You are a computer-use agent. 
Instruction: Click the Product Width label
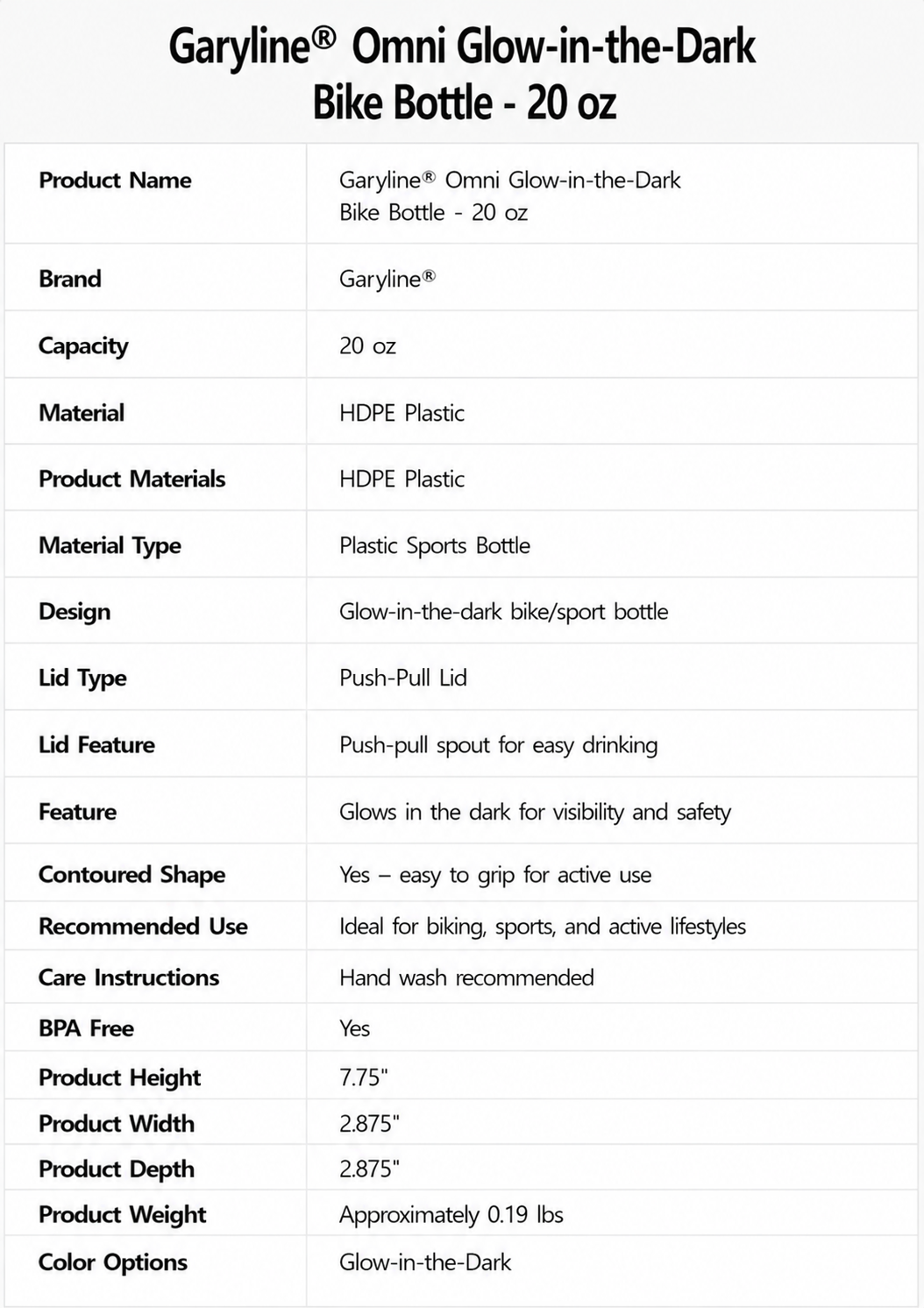click(117, 1123)
